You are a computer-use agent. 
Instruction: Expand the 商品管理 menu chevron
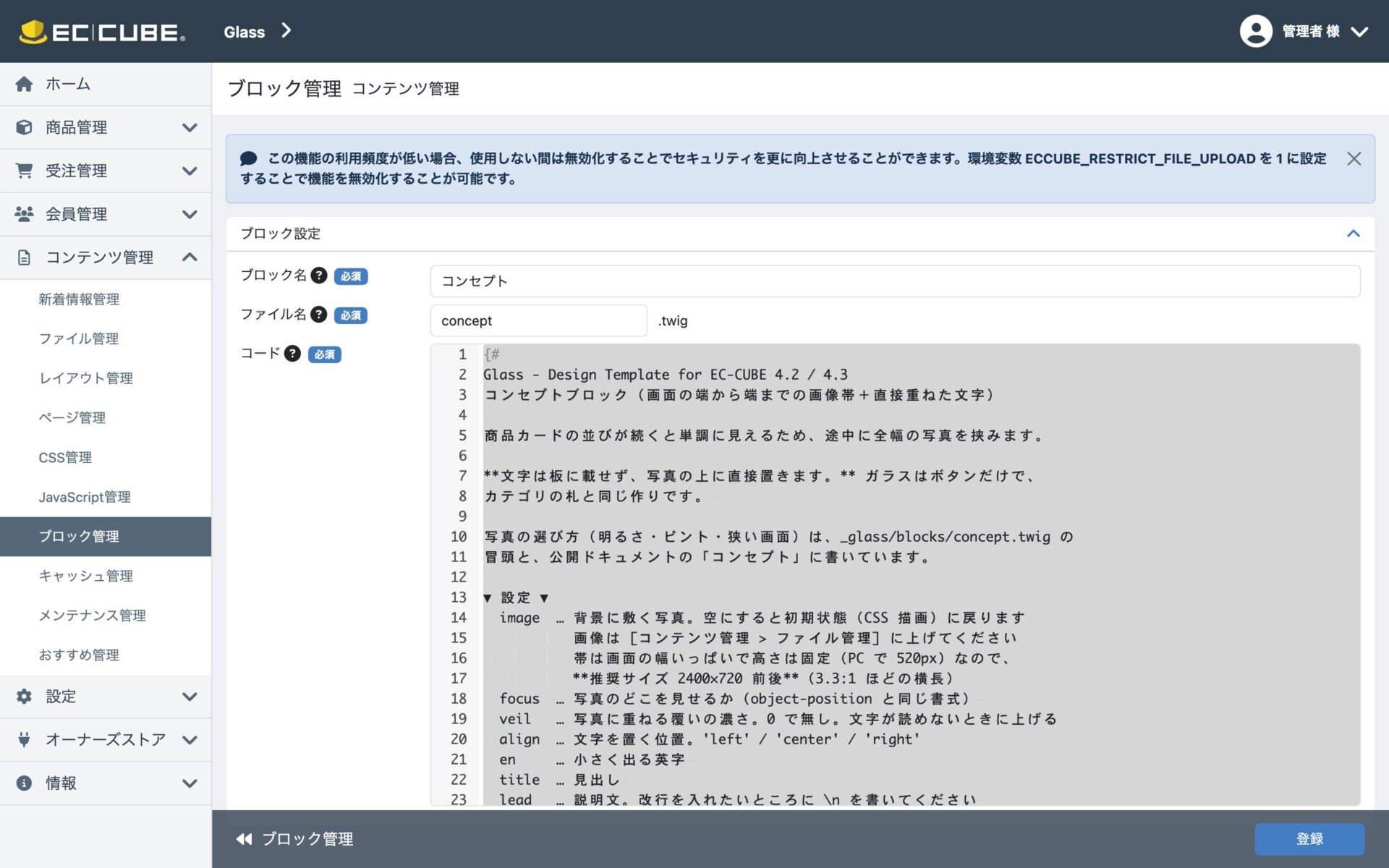point(190,127)
